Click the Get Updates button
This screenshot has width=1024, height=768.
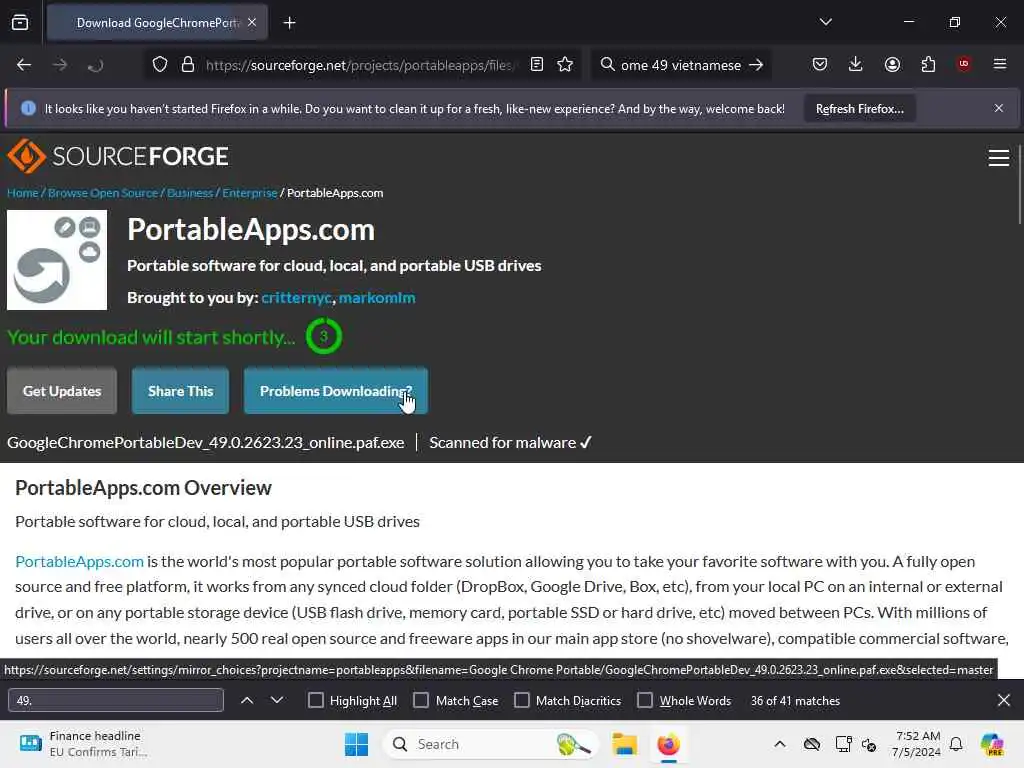pyautogui.click(x=62, y=391)
